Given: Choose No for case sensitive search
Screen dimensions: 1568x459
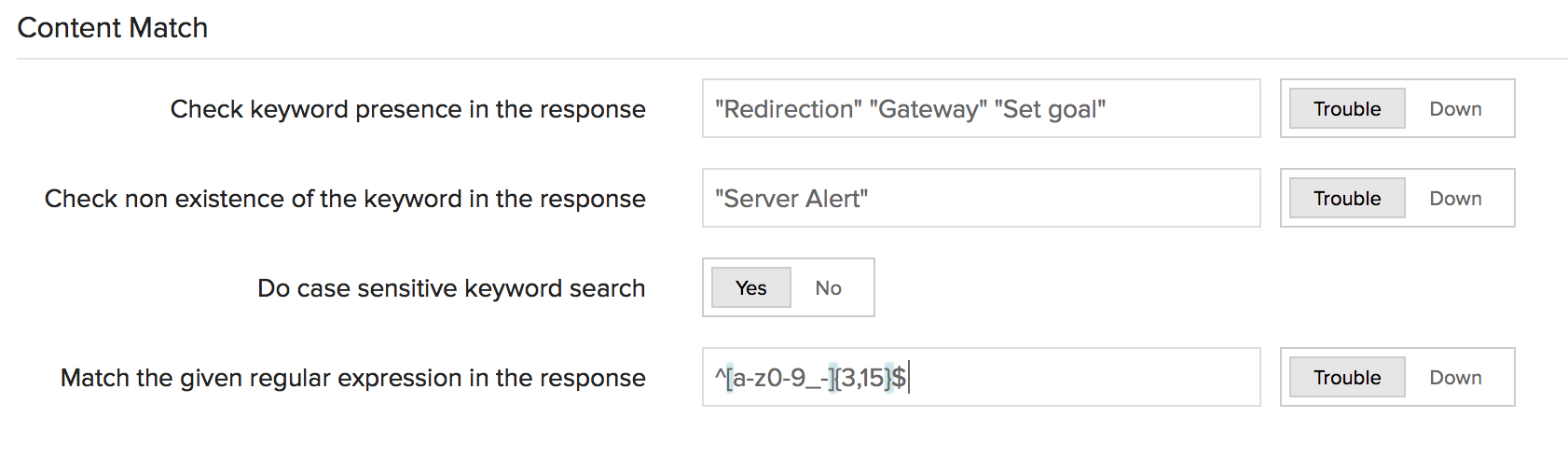Looking at the screenshot, I should coord(828,288).
